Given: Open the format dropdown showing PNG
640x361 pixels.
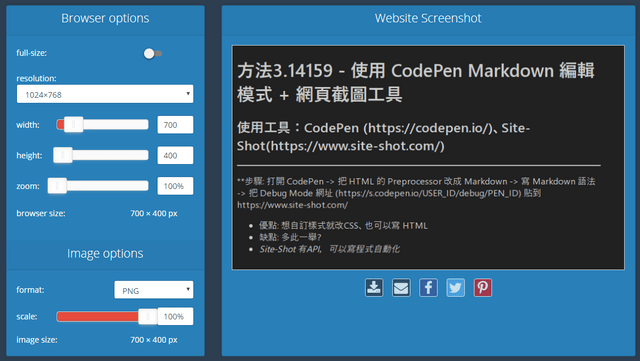Looking at the screenshot, I should point(154,290).
